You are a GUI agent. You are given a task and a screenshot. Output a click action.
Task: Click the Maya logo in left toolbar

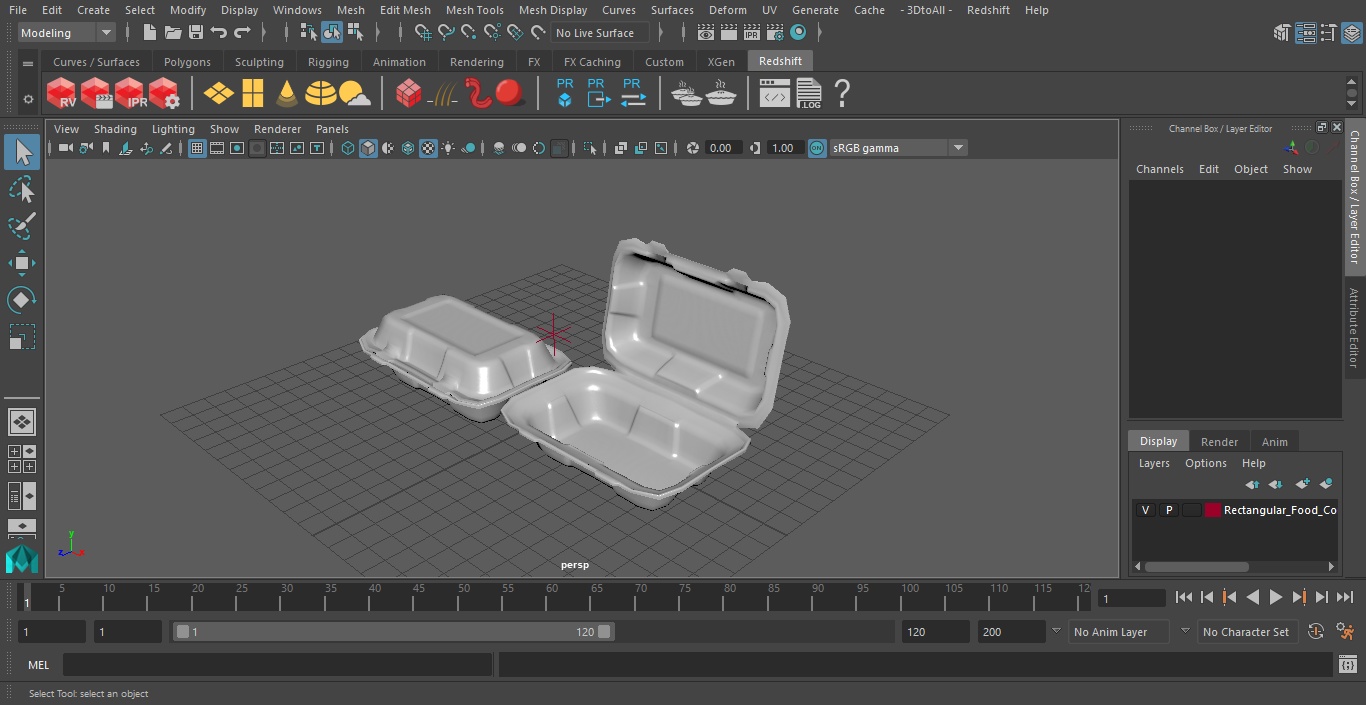click(x=22, y=559)
